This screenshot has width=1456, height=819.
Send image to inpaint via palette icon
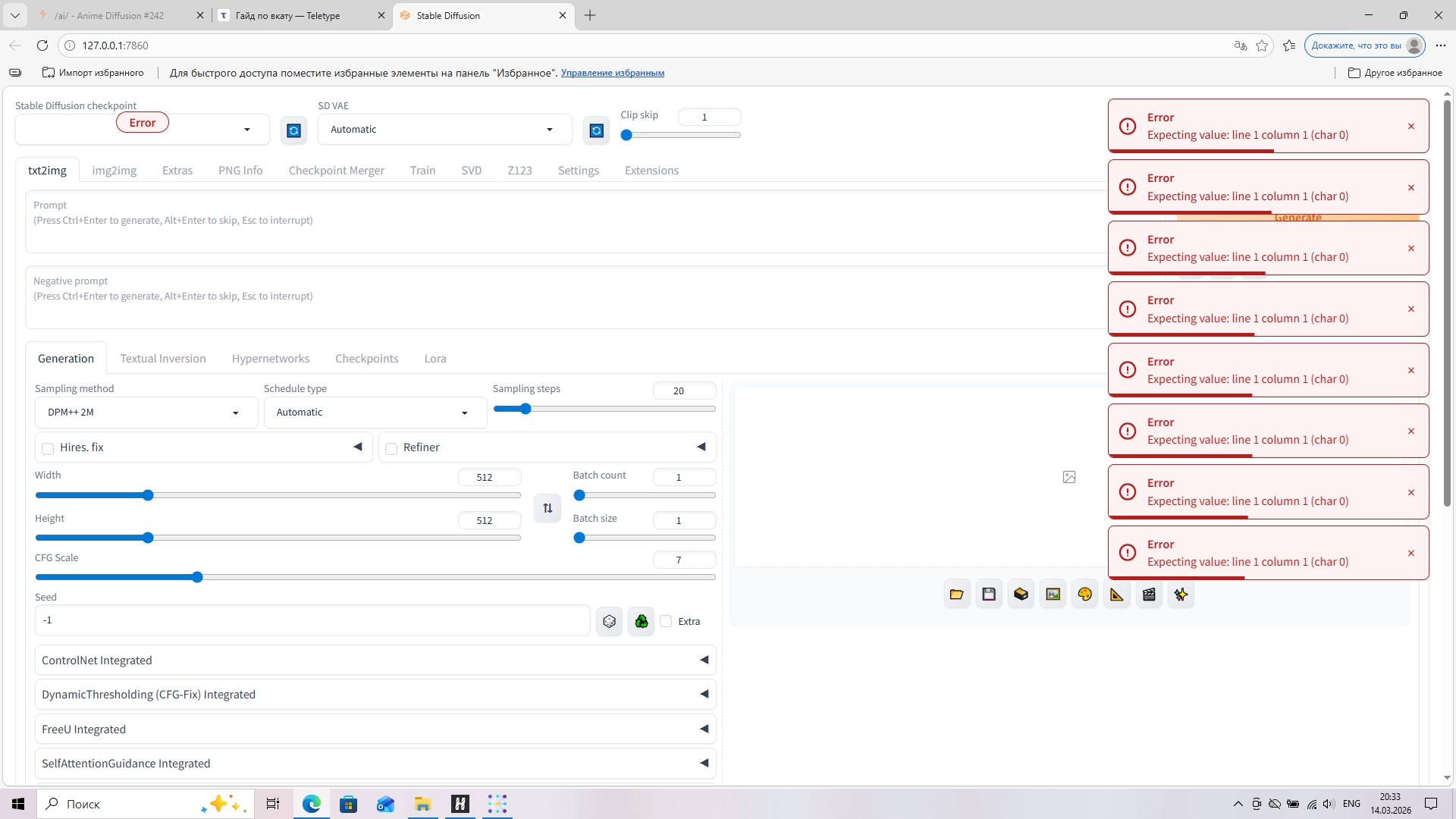coord(1085,595)
